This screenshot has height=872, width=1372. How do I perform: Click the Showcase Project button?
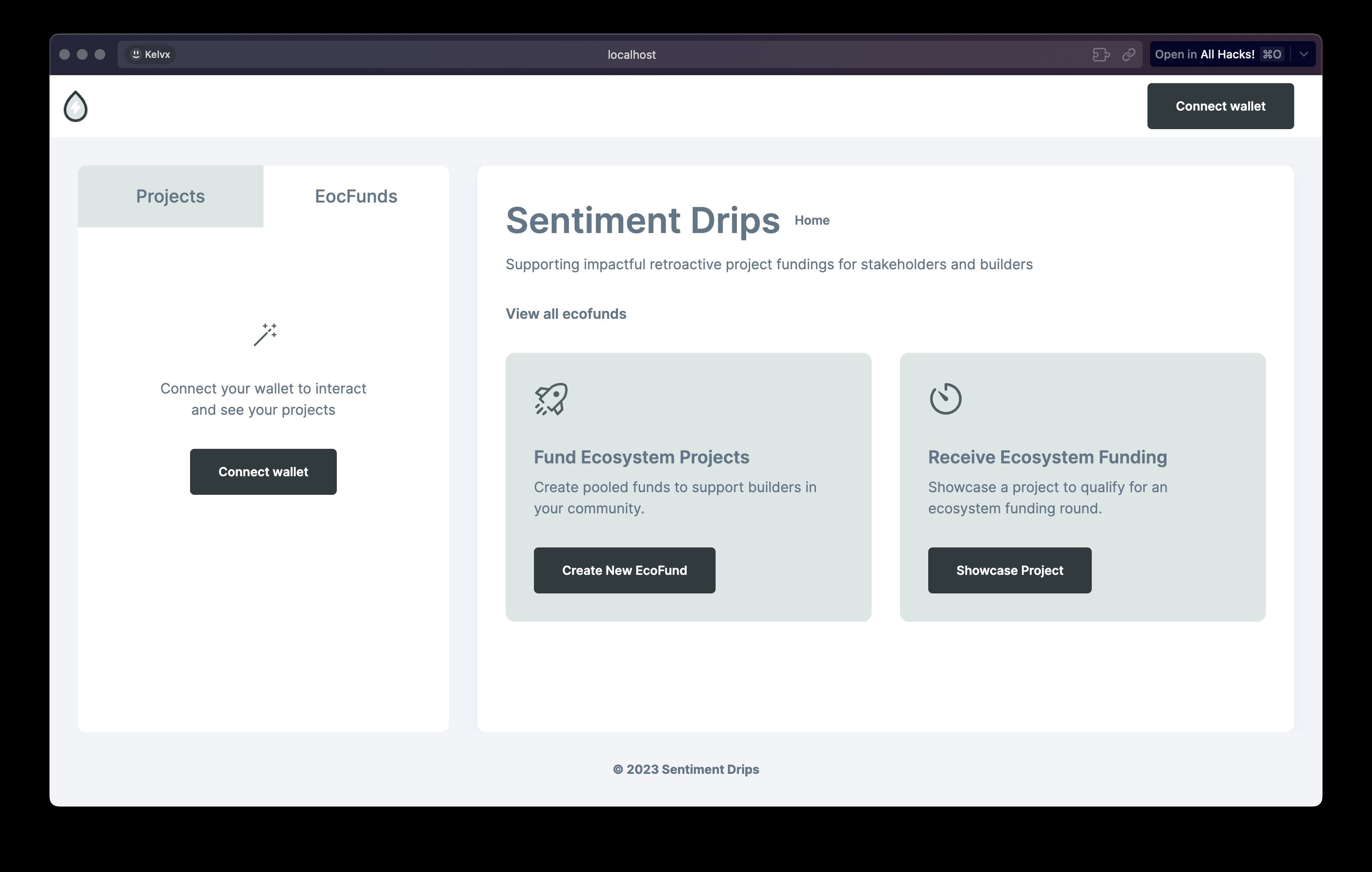coord(1009,570)
